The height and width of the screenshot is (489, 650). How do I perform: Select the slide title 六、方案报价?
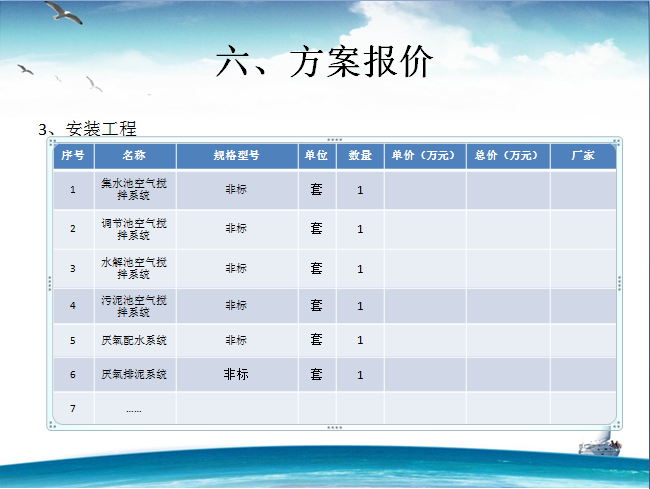(x=325, y=62)
